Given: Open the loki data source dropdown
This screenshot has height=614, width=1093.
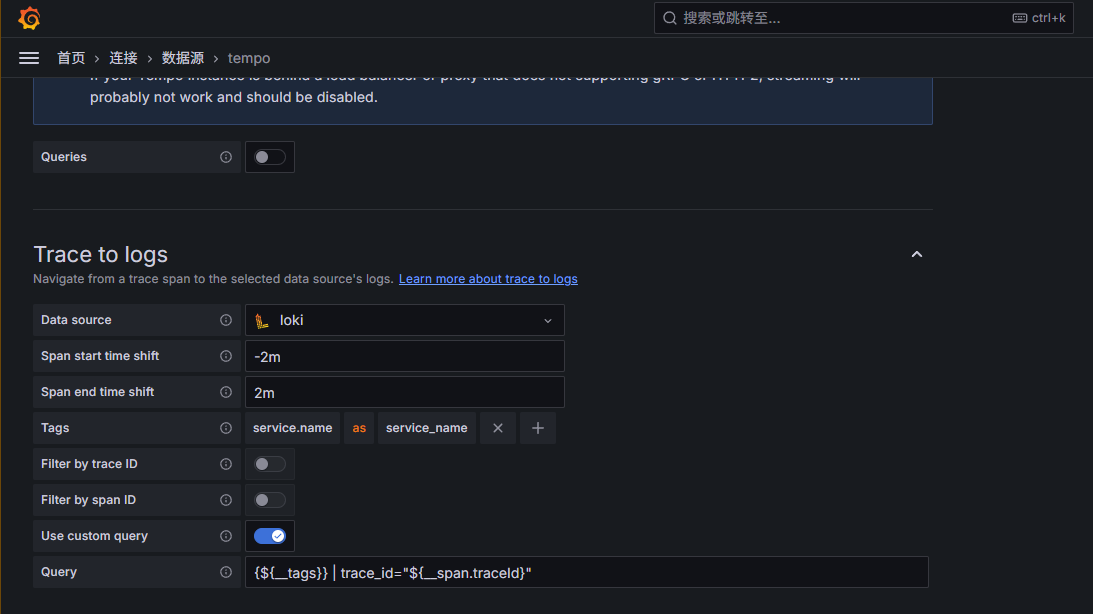Looking at the screenshot, I should click(x=404, y=320).
